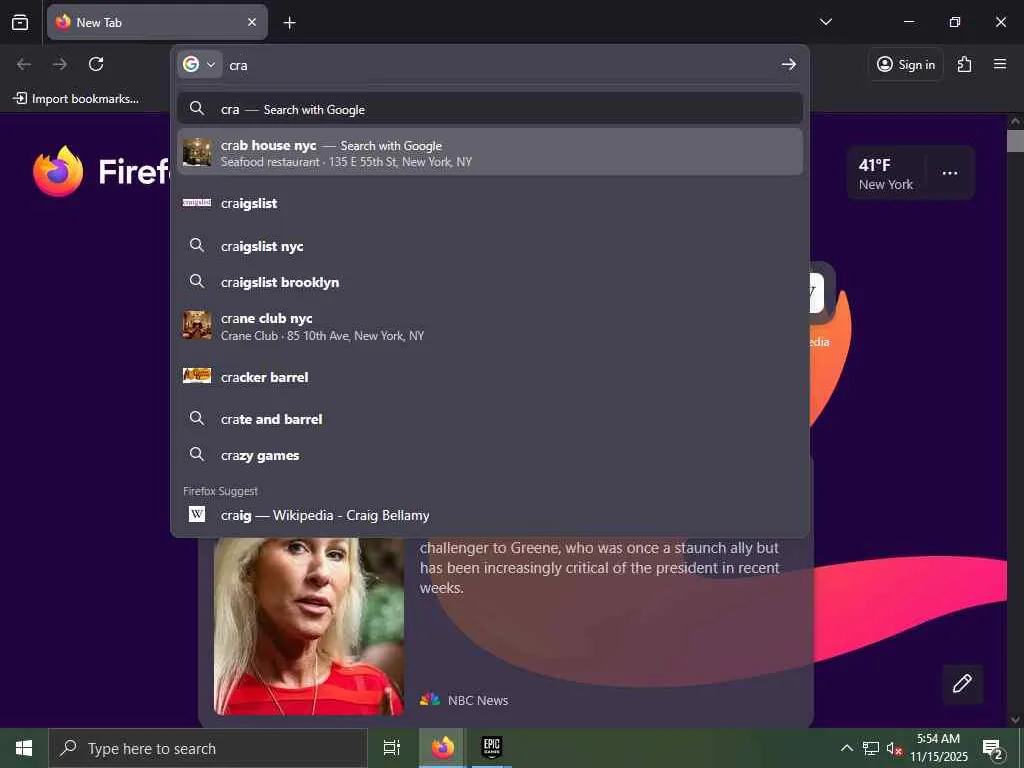Open Task View on the taskbar
This screenshot has height=768, width=1024.
pyautogui.click(x=392, y=748)
